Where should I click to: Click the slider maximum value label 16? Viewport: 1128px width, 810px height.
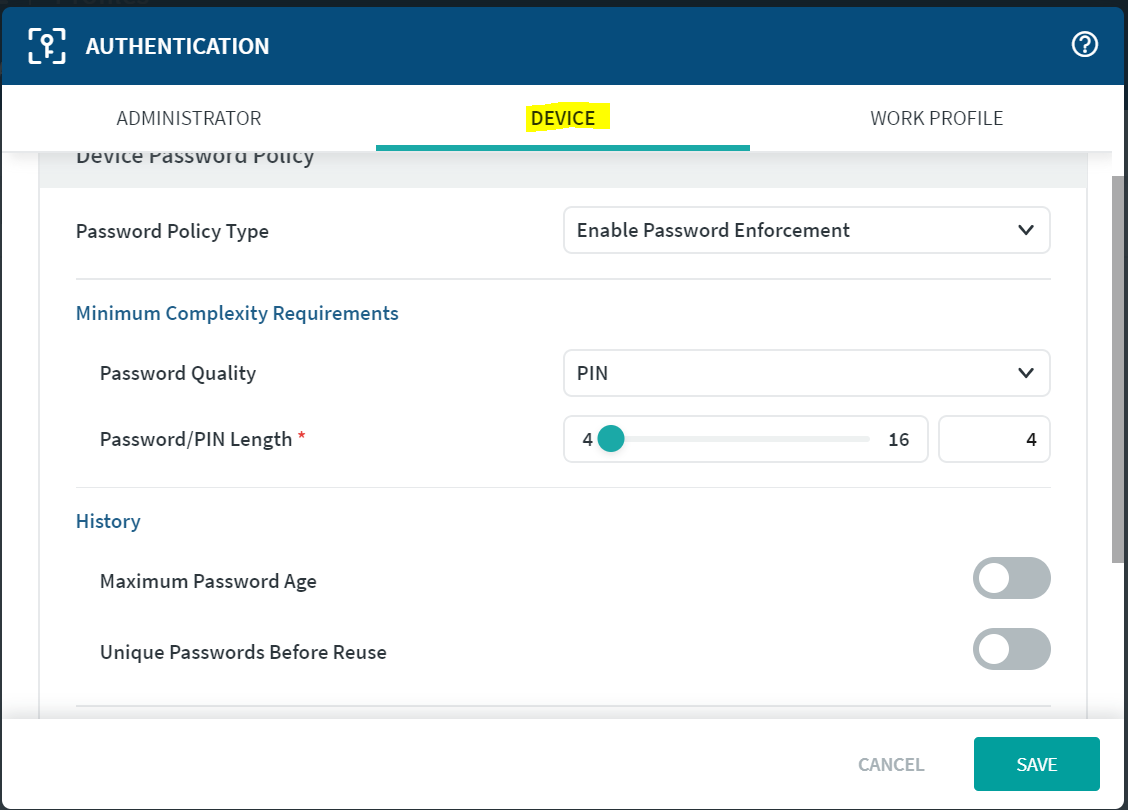tap(898, 439)
